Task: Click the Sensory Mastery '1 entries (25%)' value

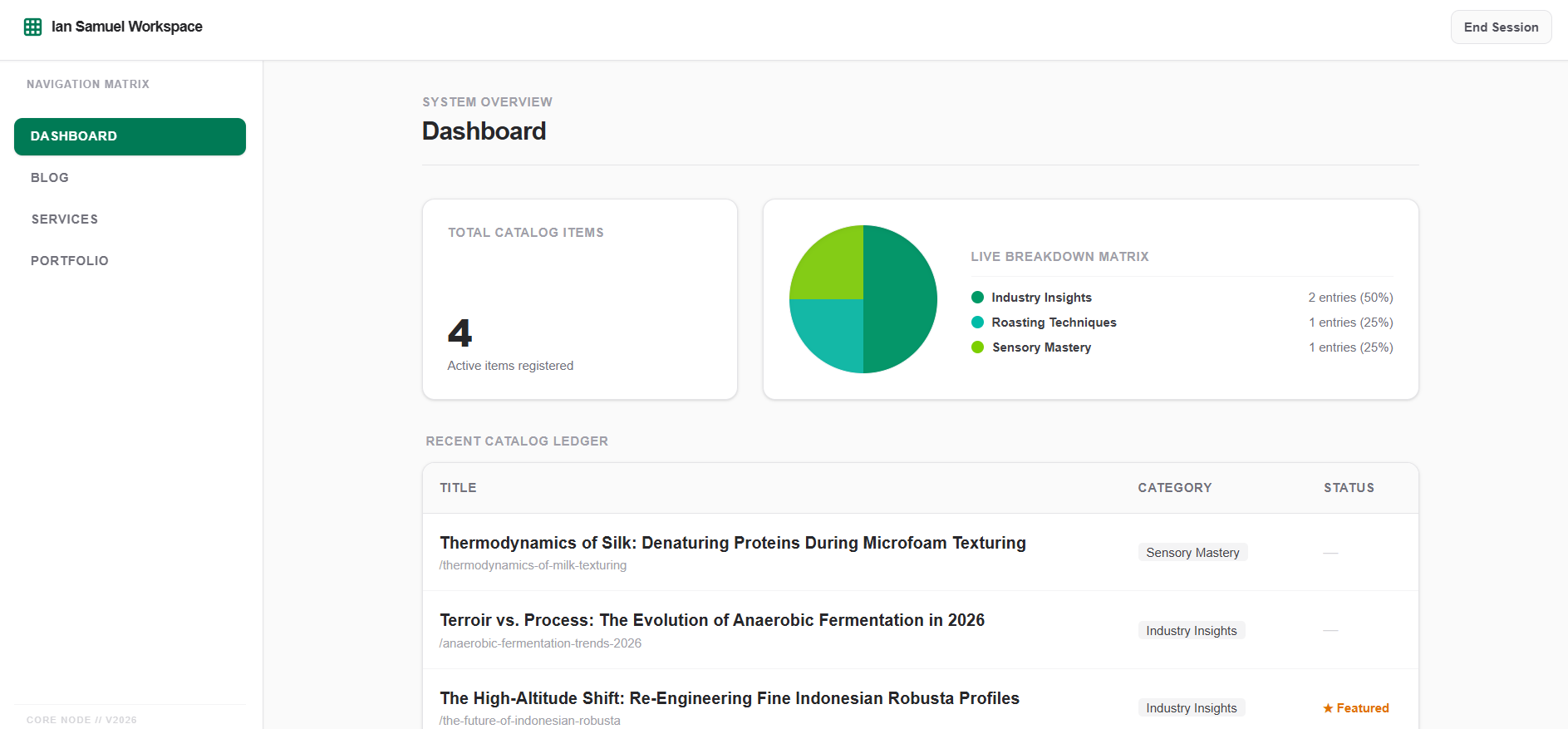Action: tap(1350, 347)
